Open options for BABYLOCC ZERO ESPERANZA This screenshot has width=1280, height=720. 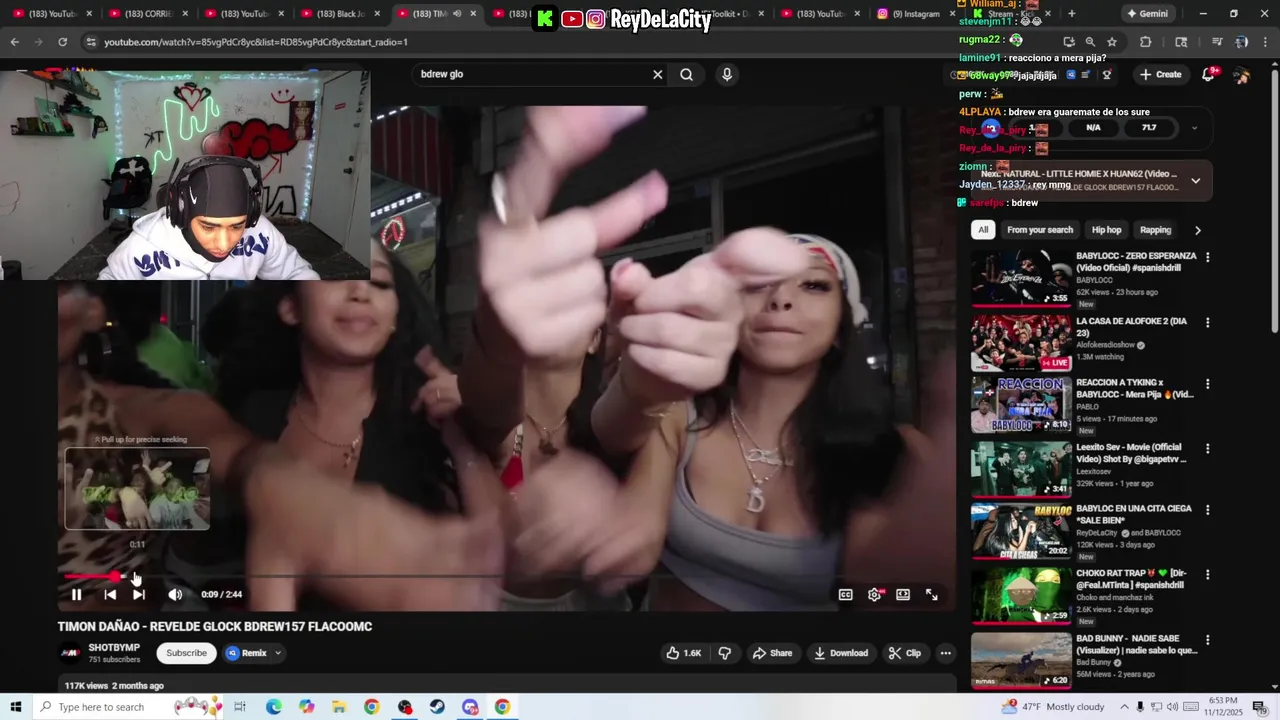coord(1207,258)
